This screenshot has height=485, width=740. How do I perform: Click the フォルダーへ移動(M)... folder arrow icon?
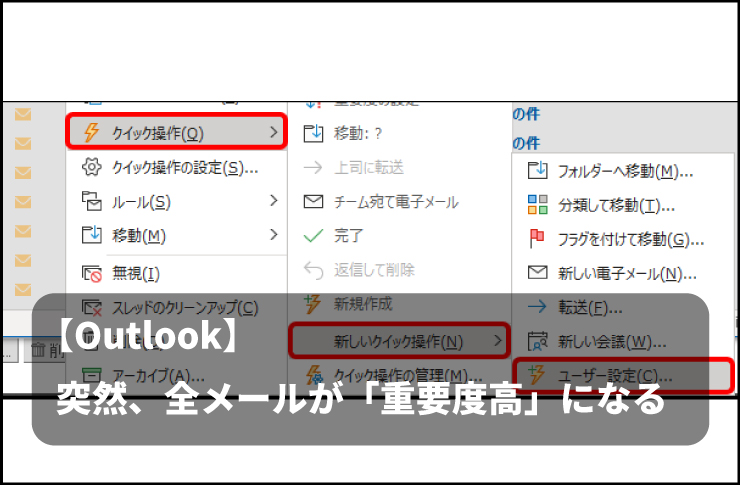538,170
